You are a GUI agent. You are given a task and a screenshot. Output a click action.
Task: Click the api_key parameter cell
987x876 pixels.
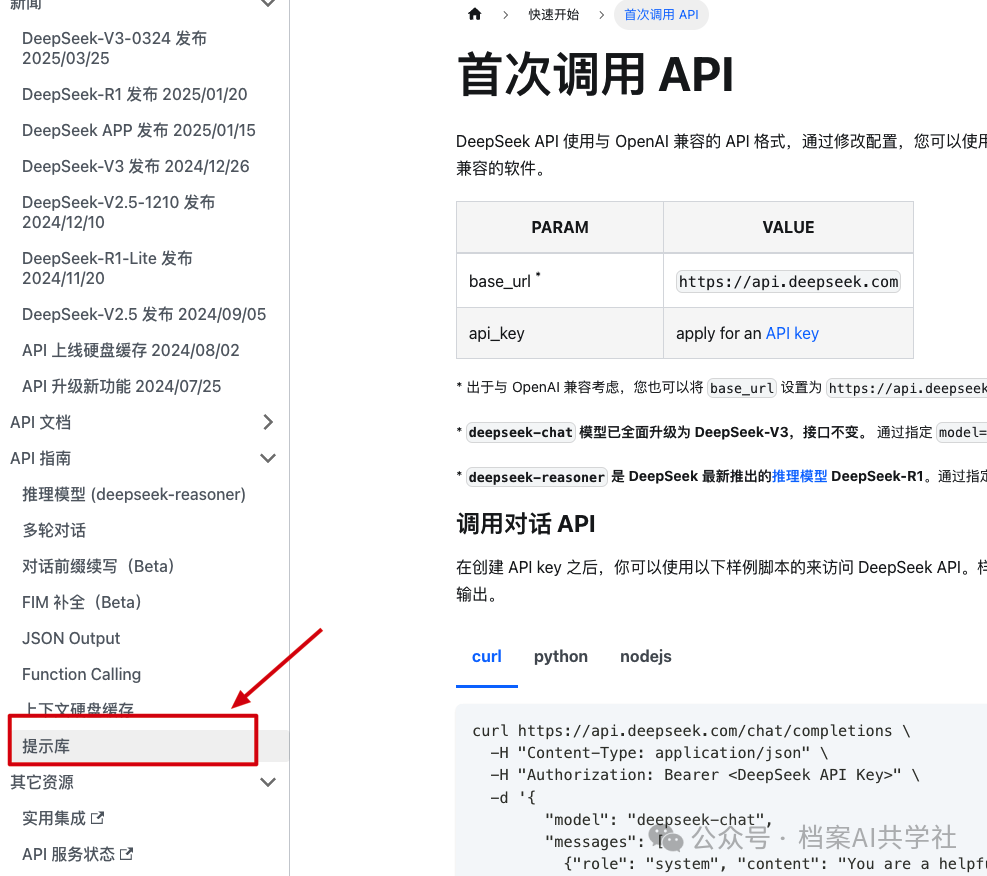coord(560,333)
